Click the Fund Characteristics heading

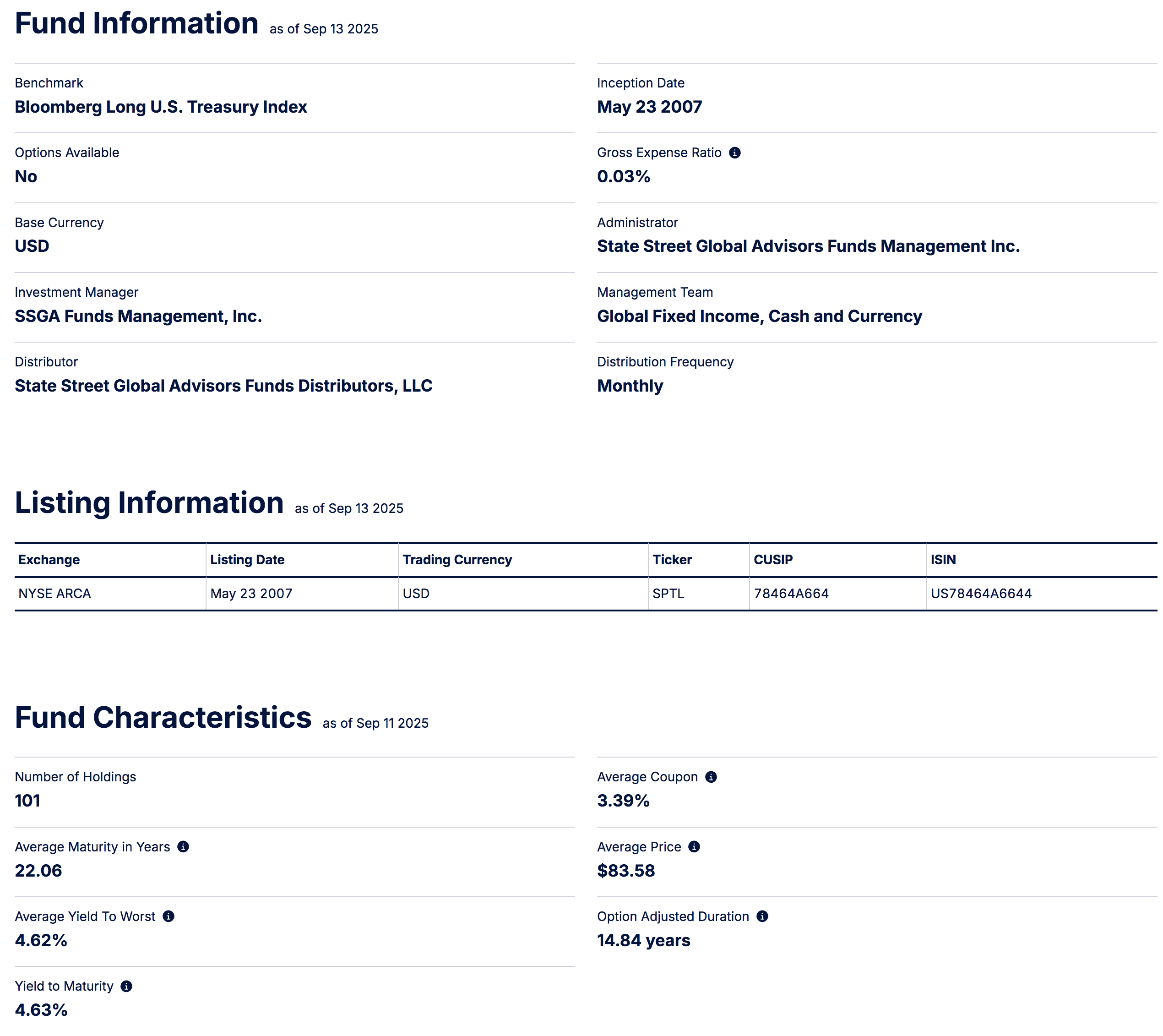pos(163,717)
